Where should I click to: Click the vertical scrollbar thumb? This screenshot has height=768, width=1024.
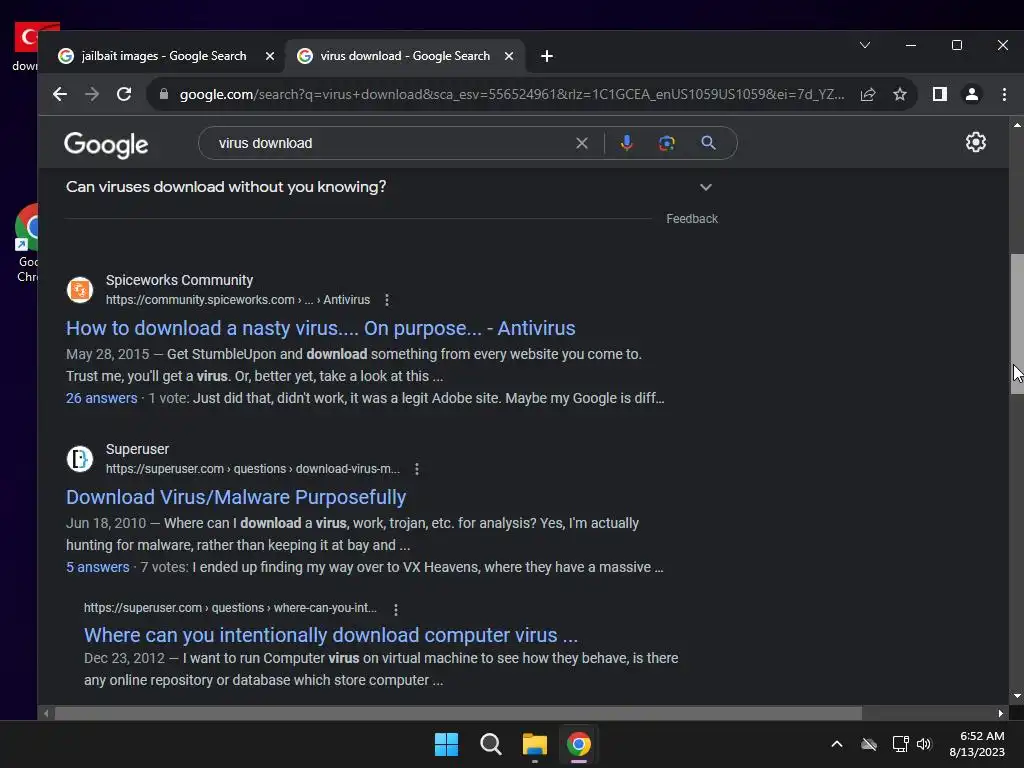click(x=1017, y=323)
